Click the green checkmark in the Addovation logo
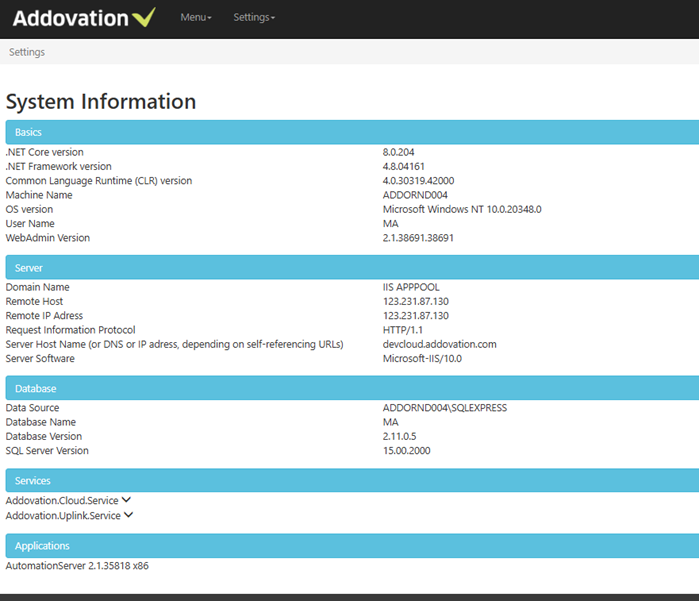Viewport: 699px width, 601px height. point(144,17)
